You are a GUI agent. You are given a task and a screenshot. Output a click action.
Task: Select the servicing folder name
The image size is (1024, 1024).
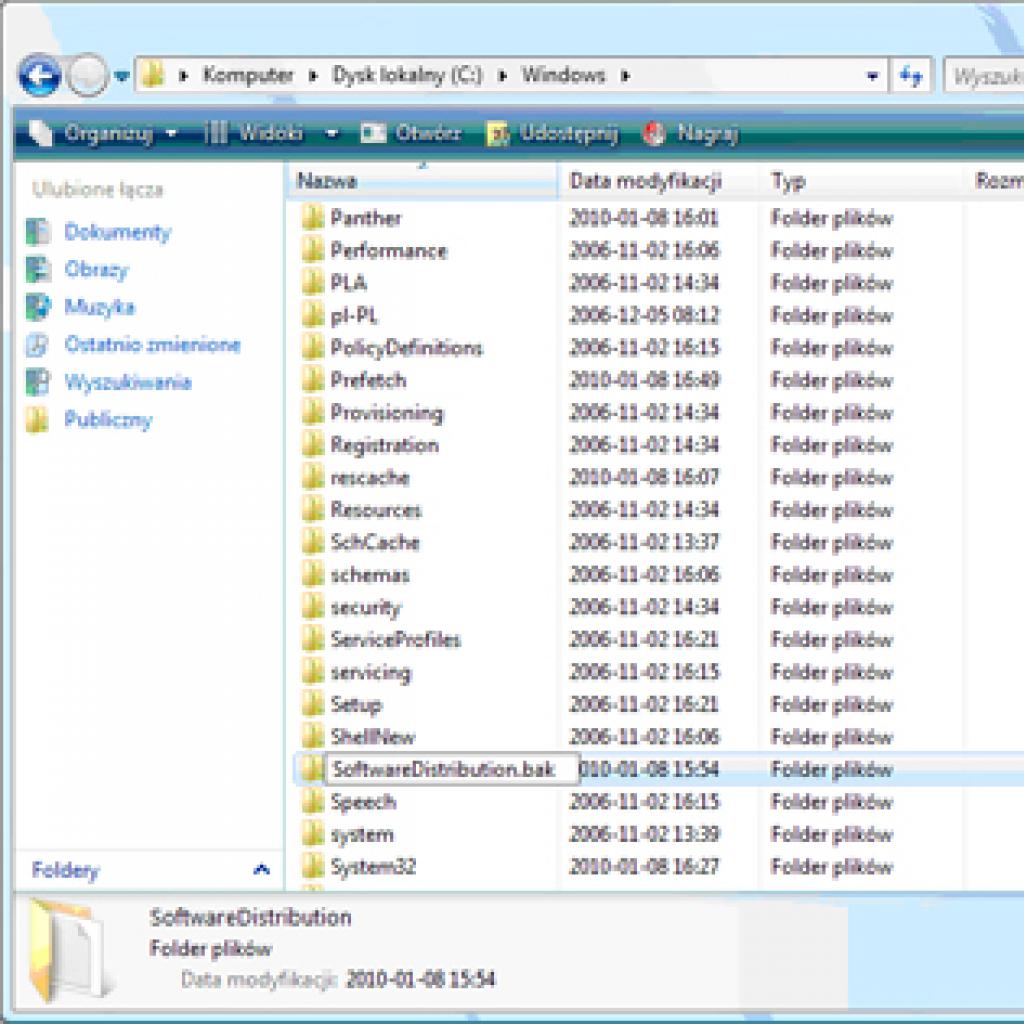370,672
